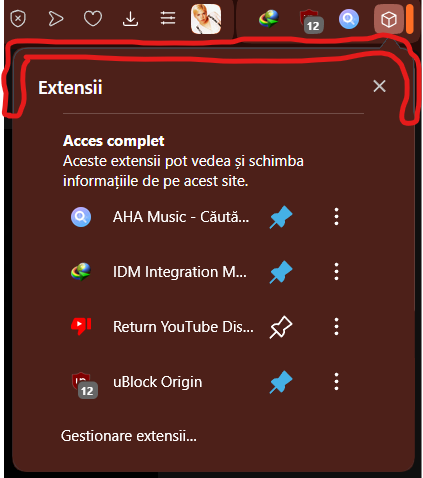Click the uBlock Origin toolbar icon with badge 12
This screenshot has height=478, width=423.
click(x=311, y=21)
